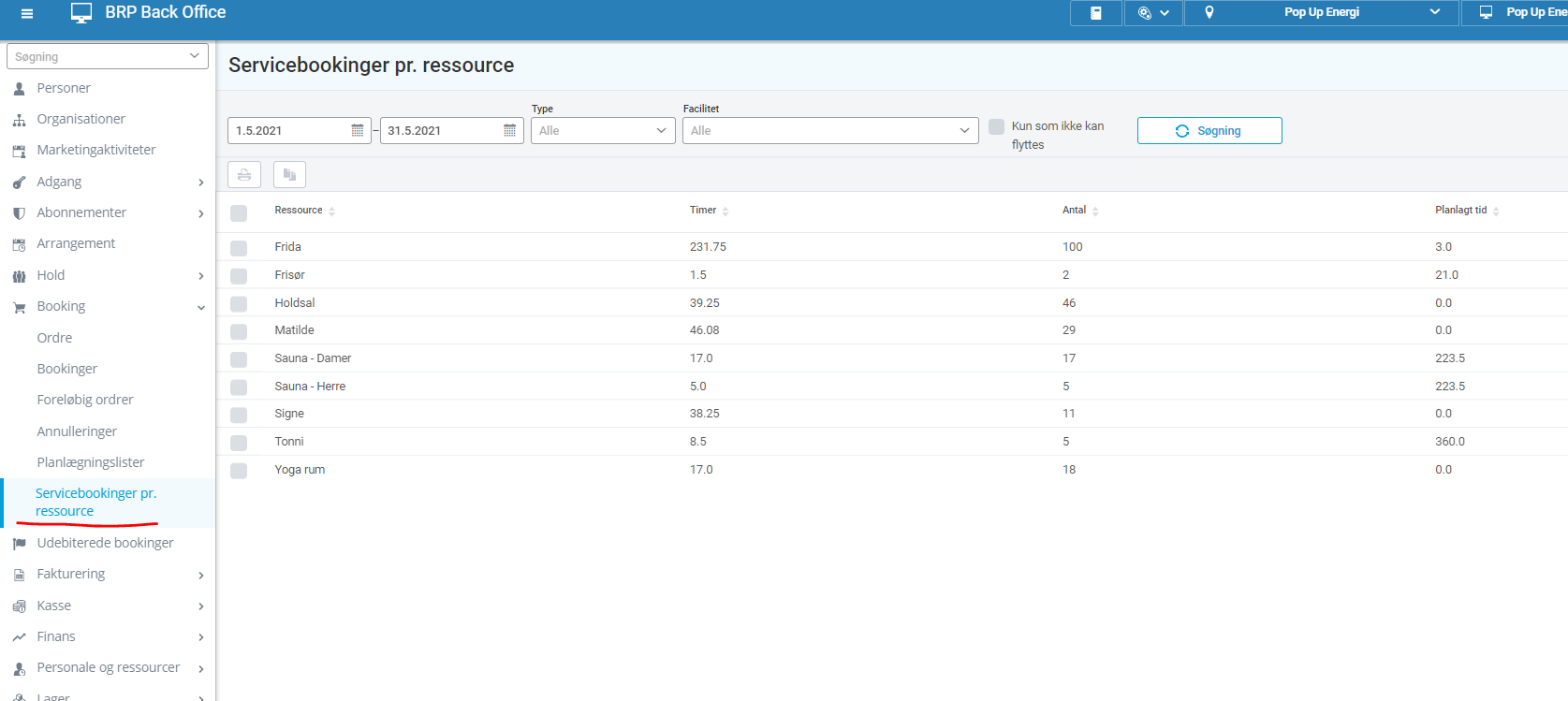Open the hamburger menu icon
Viewport: 1568px width, 701px height.
[x=27, y=13]
